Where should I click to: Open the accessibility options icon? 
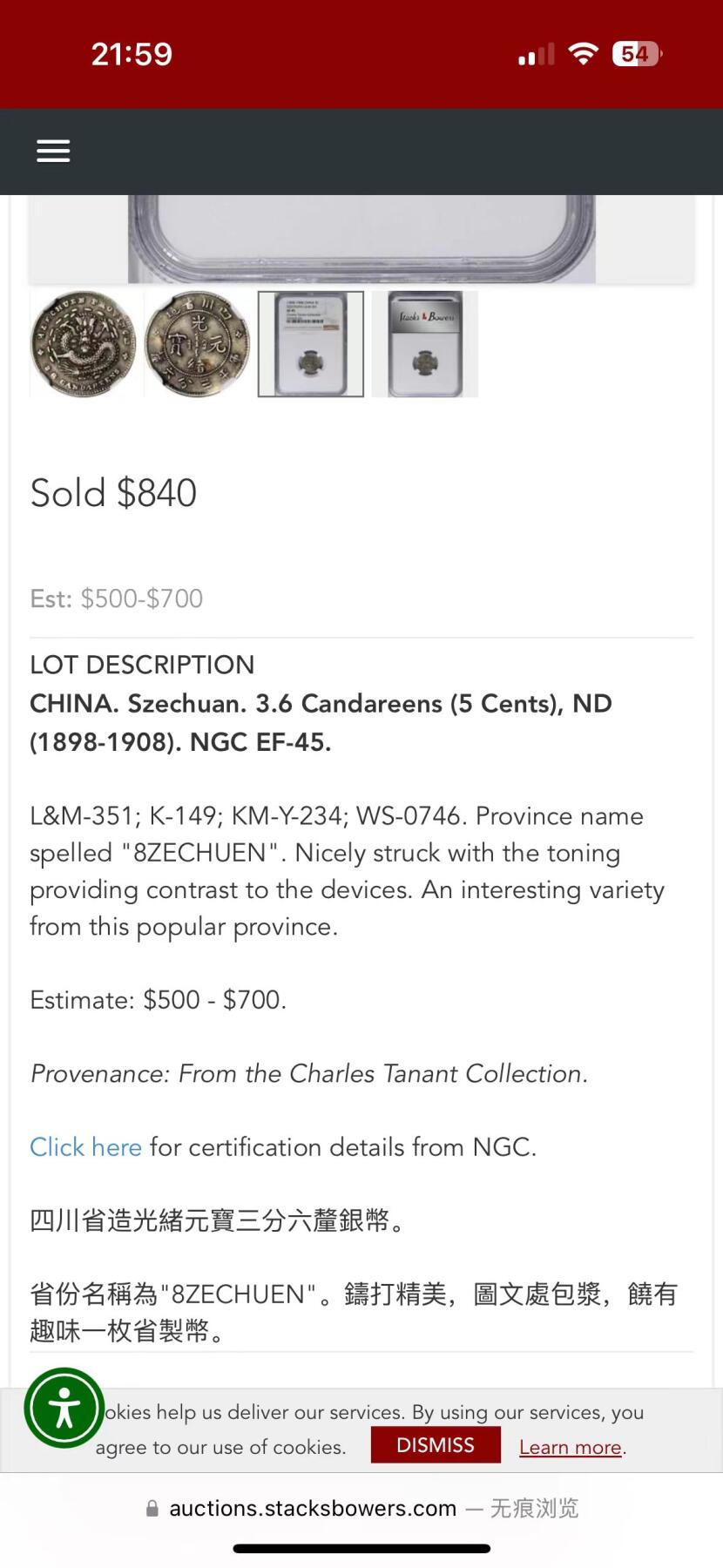point(64,1408)
